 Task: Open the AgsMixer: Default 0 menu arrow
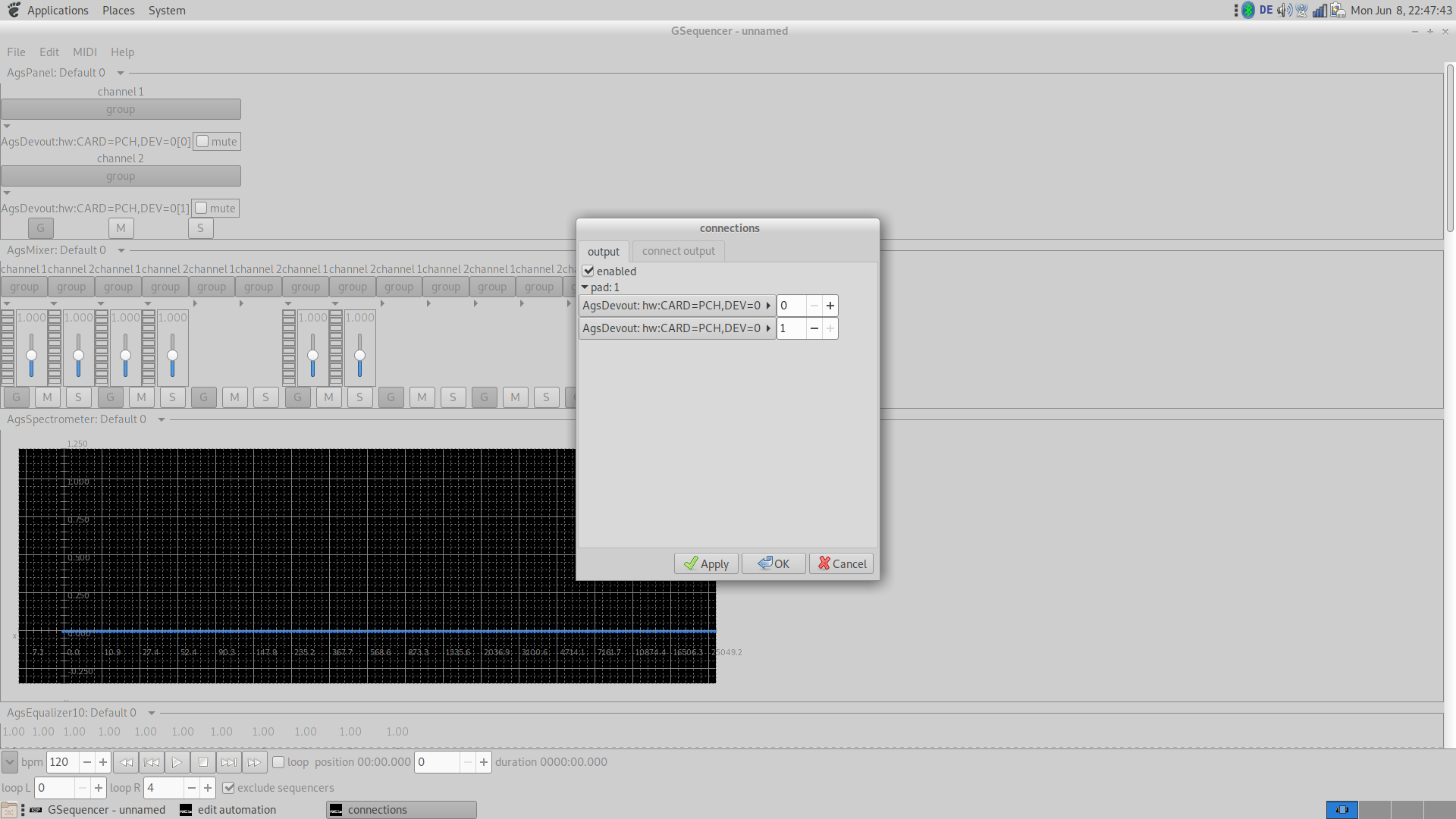pos(121,250)
